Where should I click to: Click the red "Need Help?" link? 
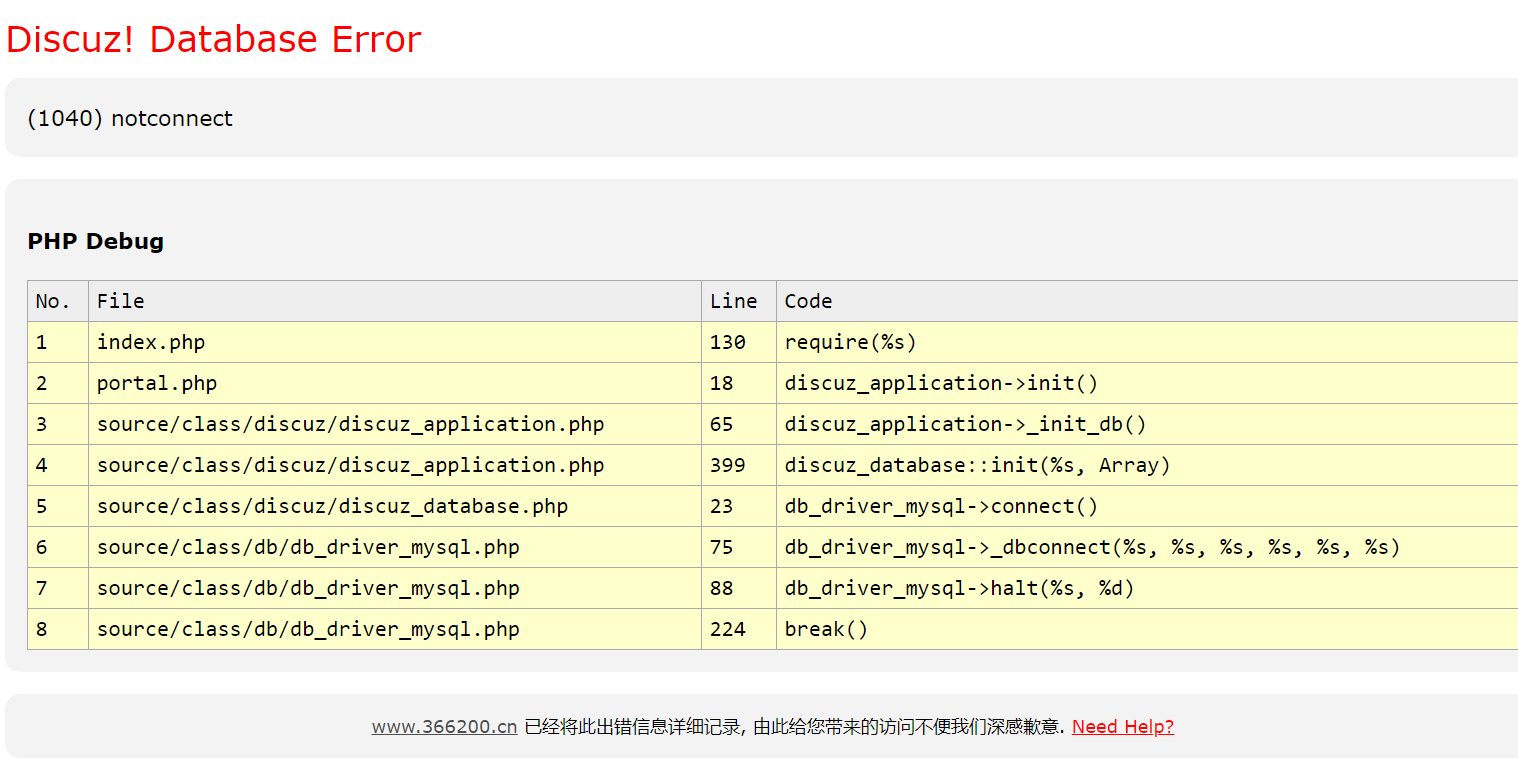pyautogui.click(x=1122, y=727)
